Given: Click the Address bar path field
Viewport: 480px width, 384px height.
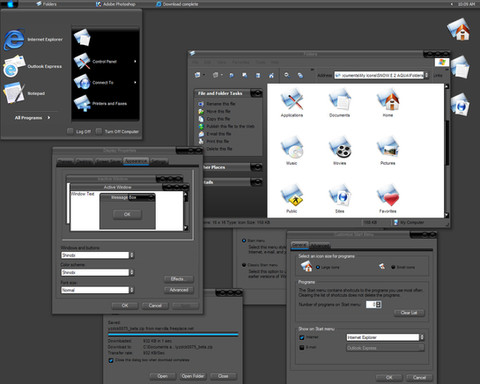Looking at the screenshot, I should tap(379, 75).
